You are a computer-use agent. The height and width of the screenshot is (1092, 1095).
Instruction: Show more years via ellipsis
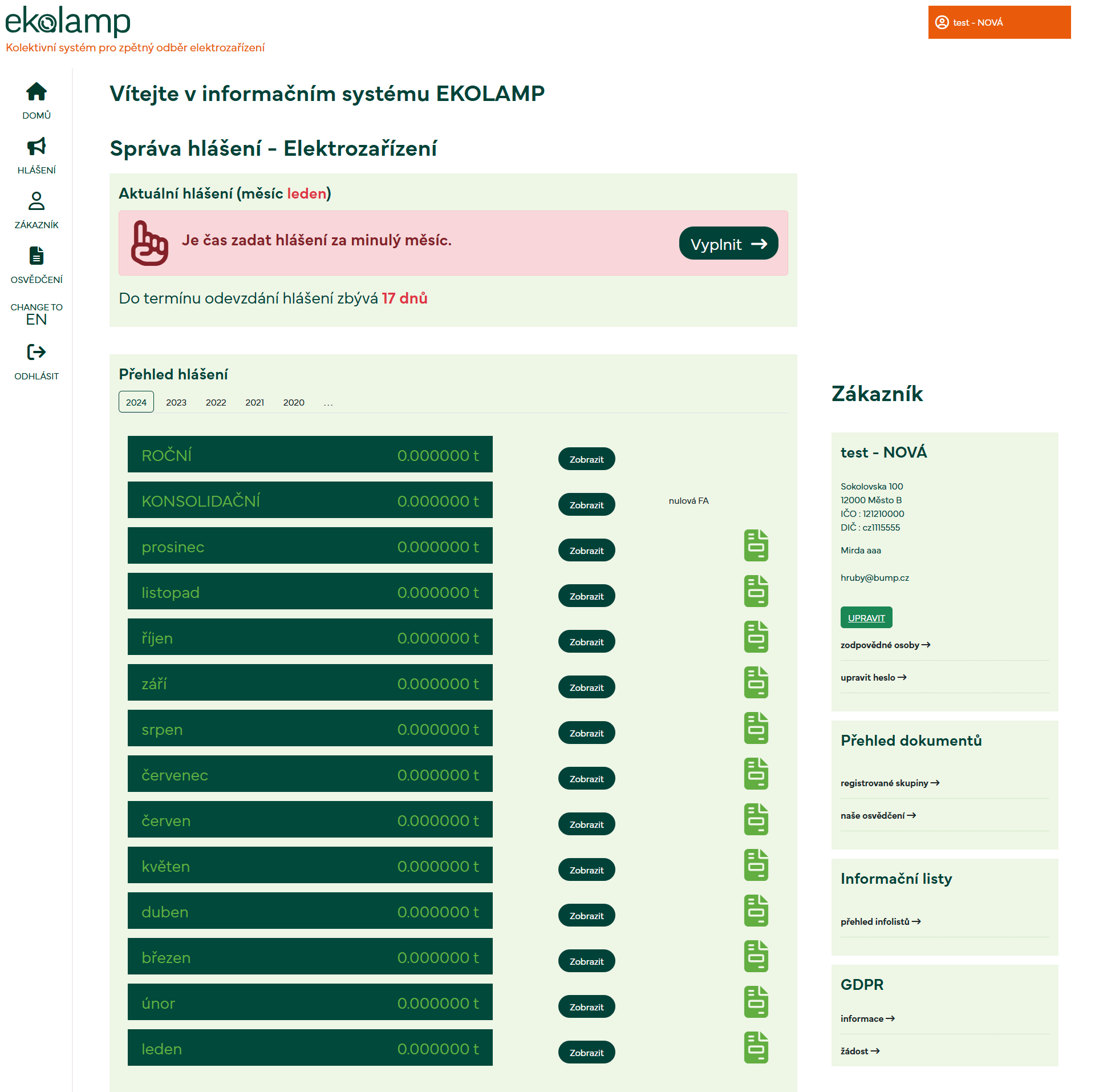coord(328,402)
